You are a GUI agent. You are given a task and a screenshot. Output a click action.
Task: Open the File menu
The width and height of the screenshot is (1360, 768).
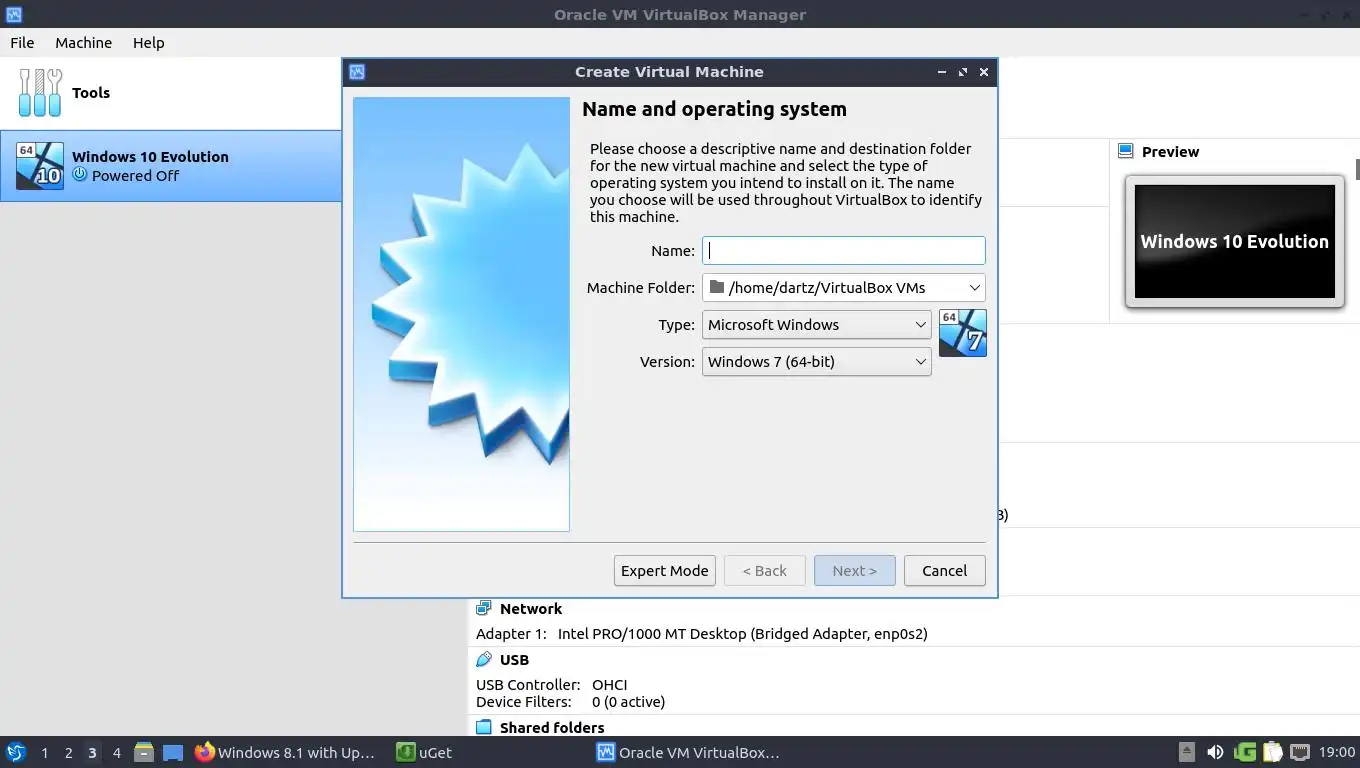22,42
